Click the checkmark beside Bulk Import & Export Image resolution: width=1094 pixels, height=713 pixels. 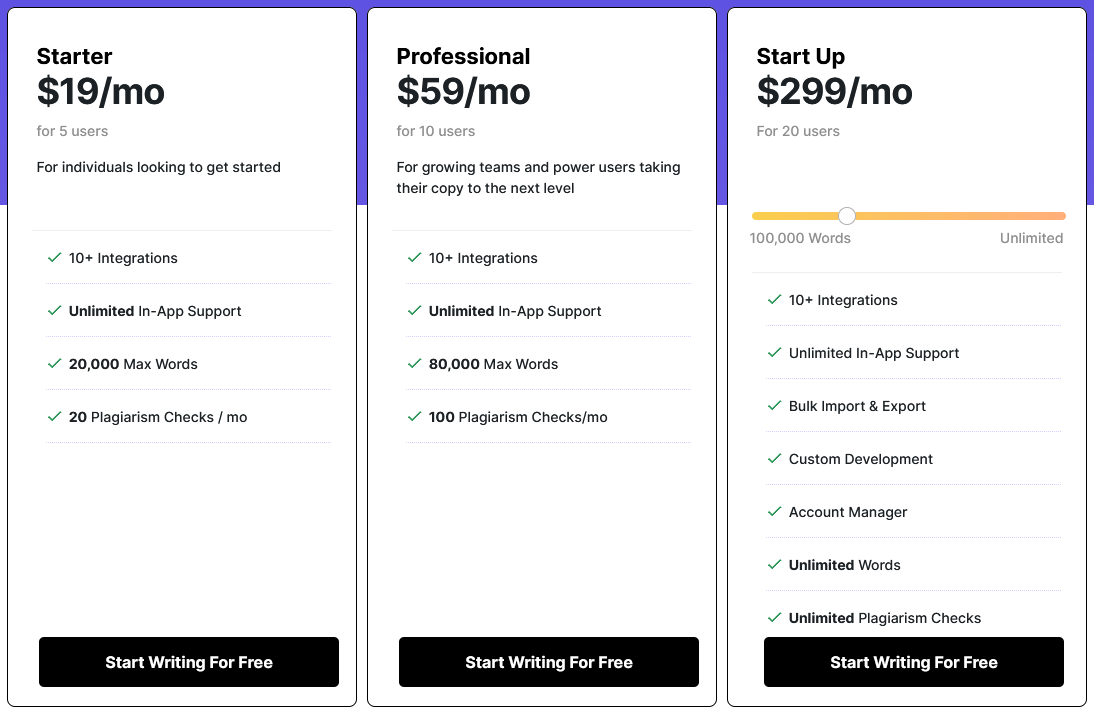[x=774, y=406]
